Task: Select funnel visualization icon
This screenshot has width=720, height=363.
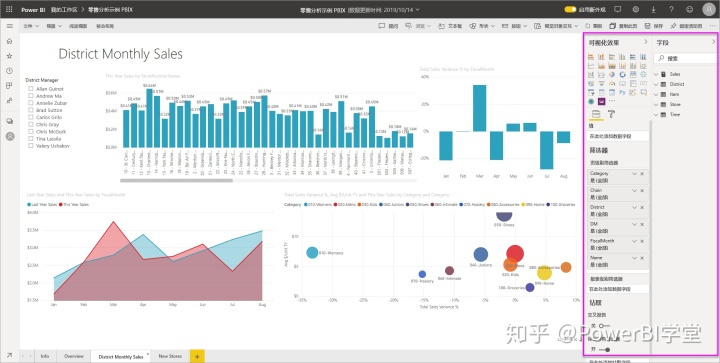Action: pos(602,84)
